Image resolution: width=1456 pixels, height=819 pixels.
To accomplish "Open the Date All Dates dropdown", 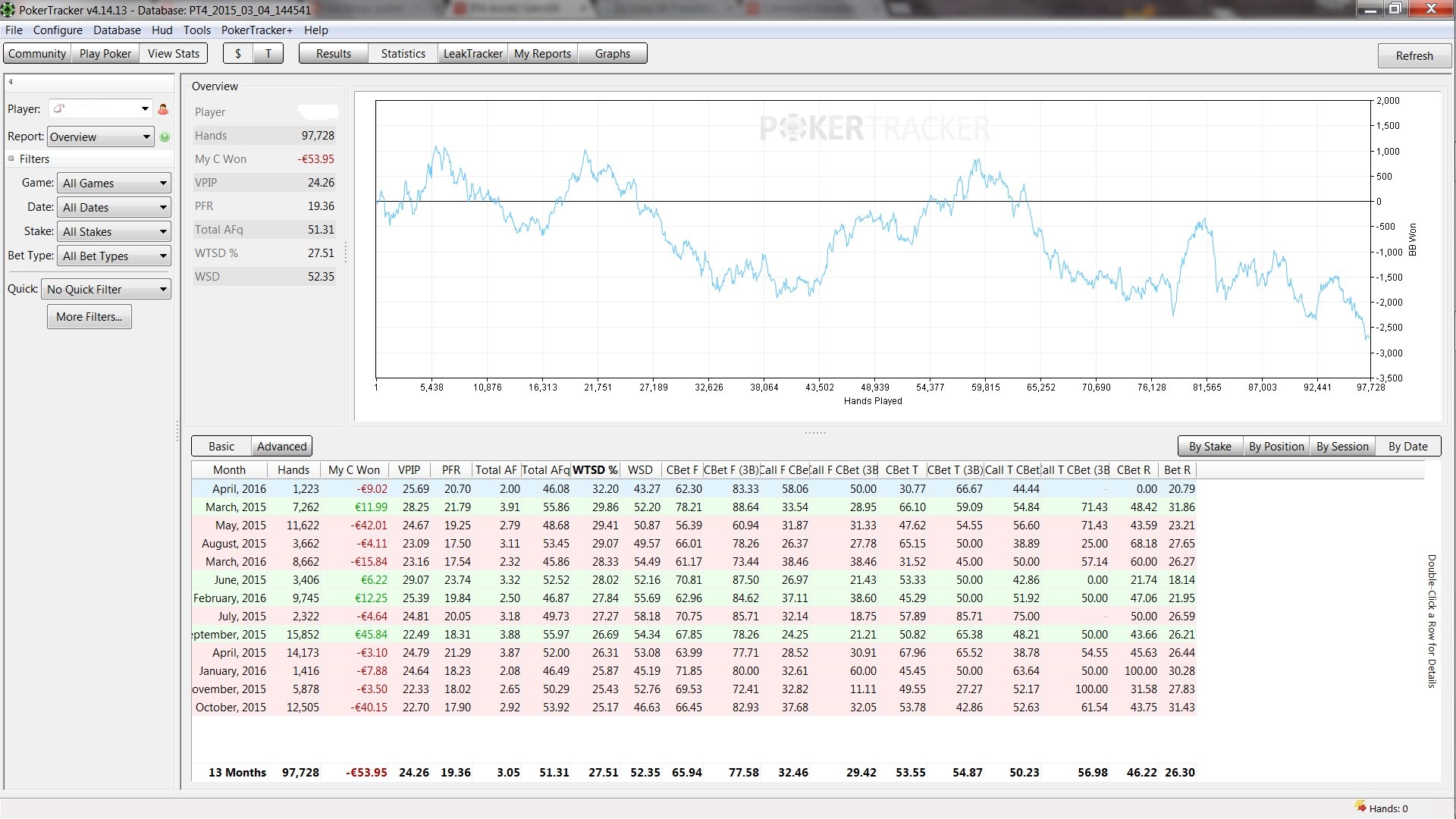I will 114,208.
